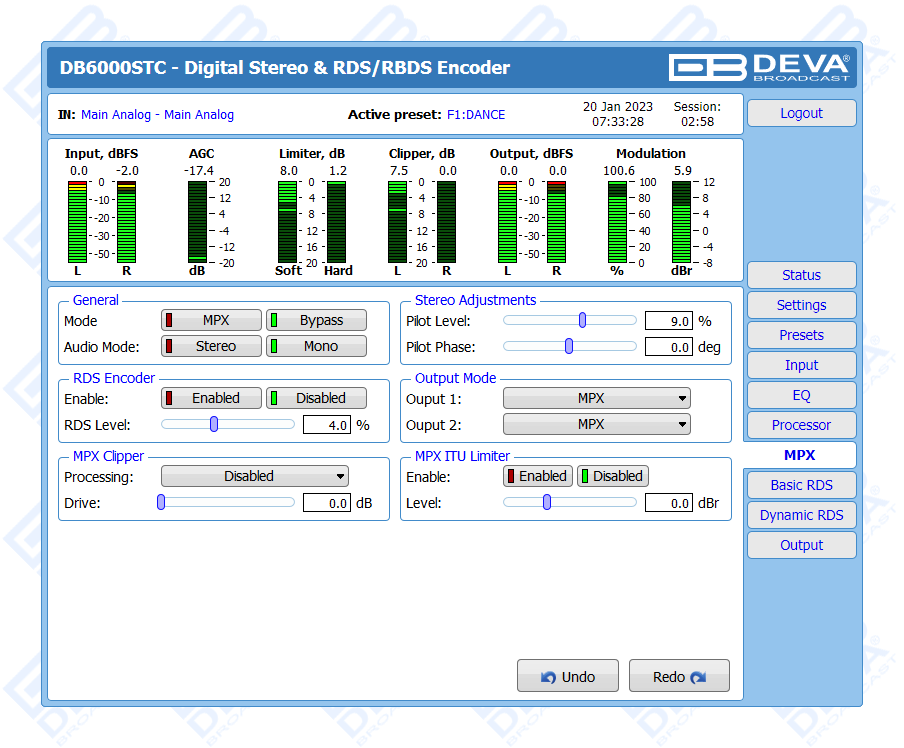The image size is (904, 748).
Task: Click the Undo button
Action: point(567,677)
